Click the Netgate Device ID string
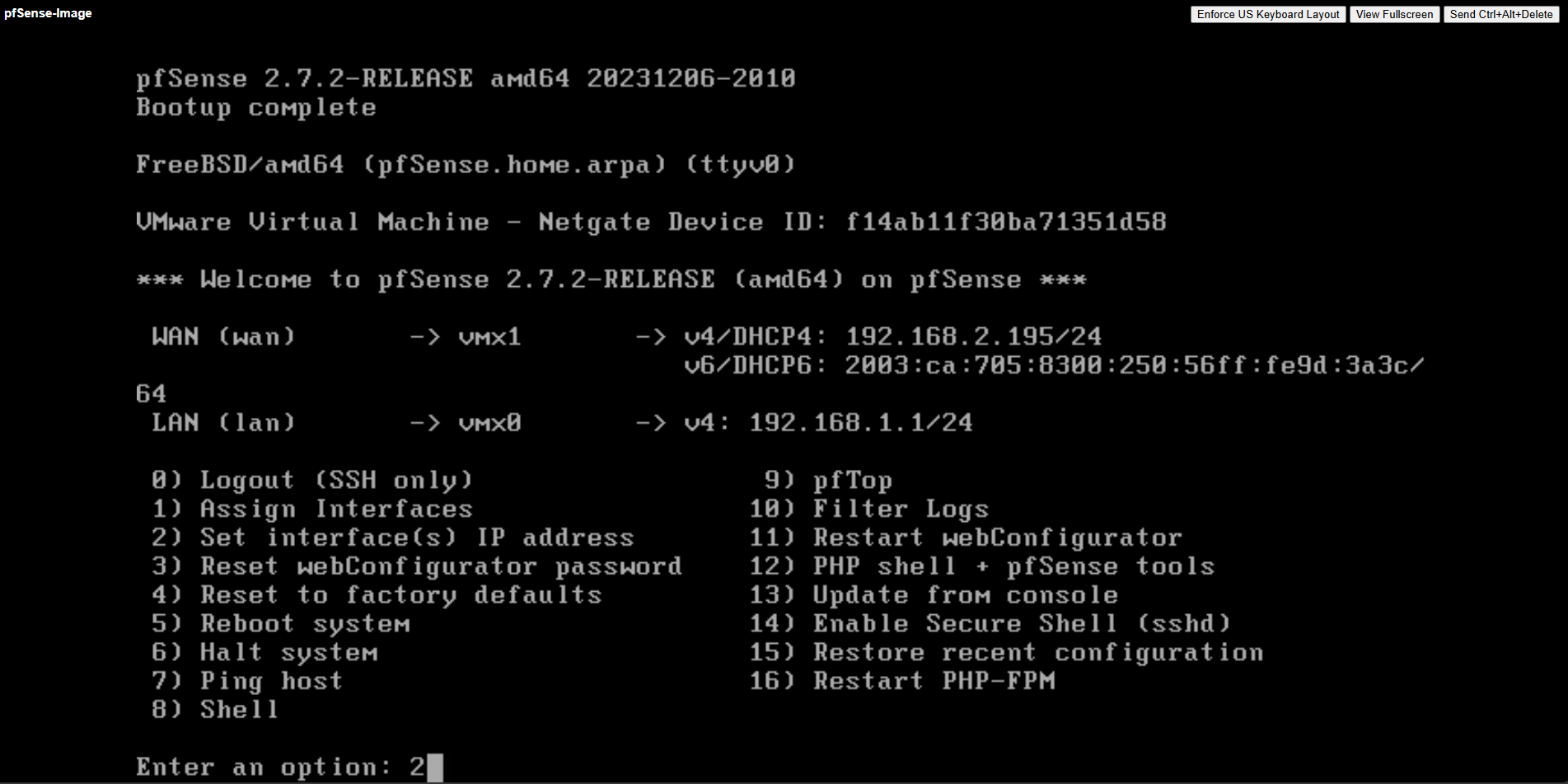 pos(1005,222)
